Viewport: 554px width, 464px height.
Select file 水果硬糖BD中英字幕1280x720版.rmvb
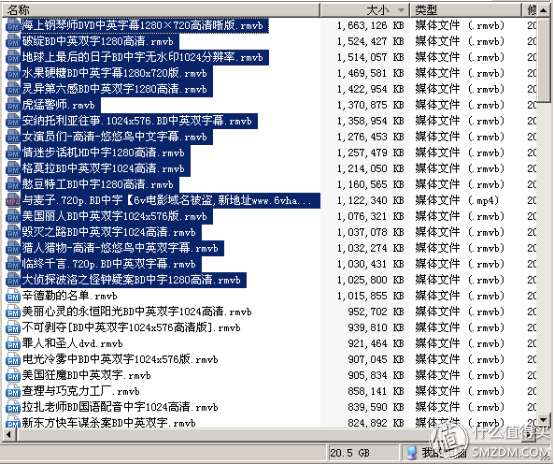point(114,74)
